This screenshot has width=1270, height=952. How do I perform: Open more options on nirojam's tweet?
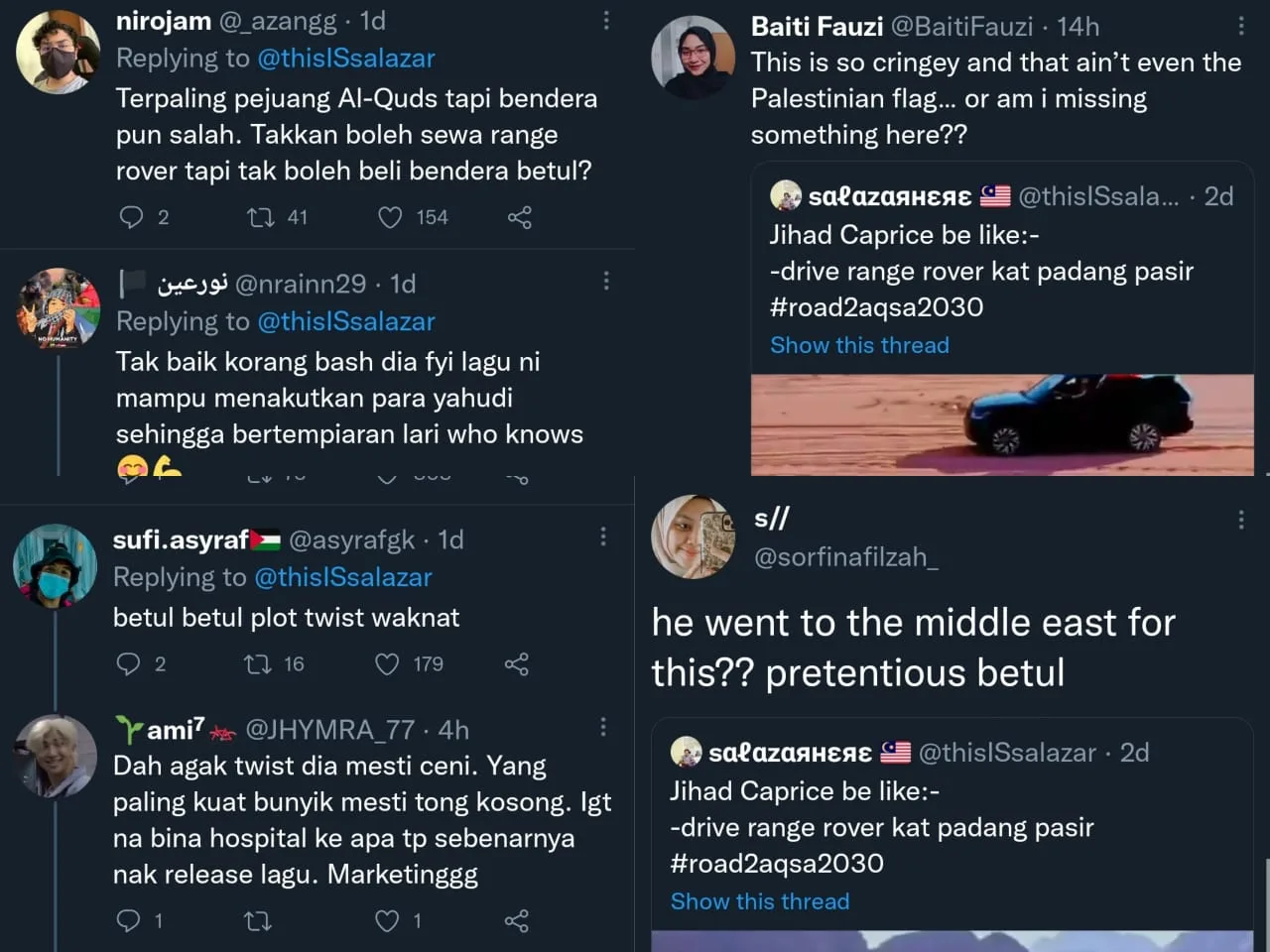(606, 21)
